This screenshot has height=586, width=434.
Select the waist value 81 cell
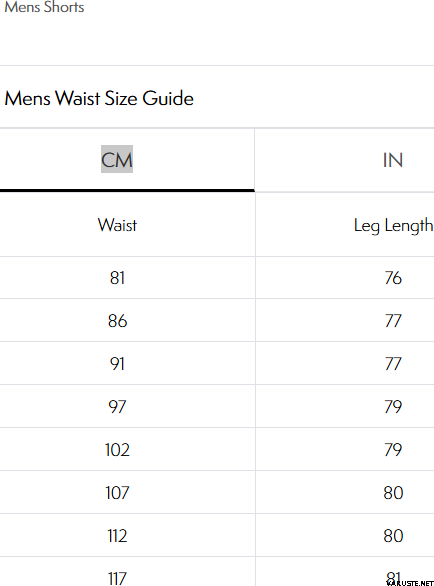click(117, 278)
